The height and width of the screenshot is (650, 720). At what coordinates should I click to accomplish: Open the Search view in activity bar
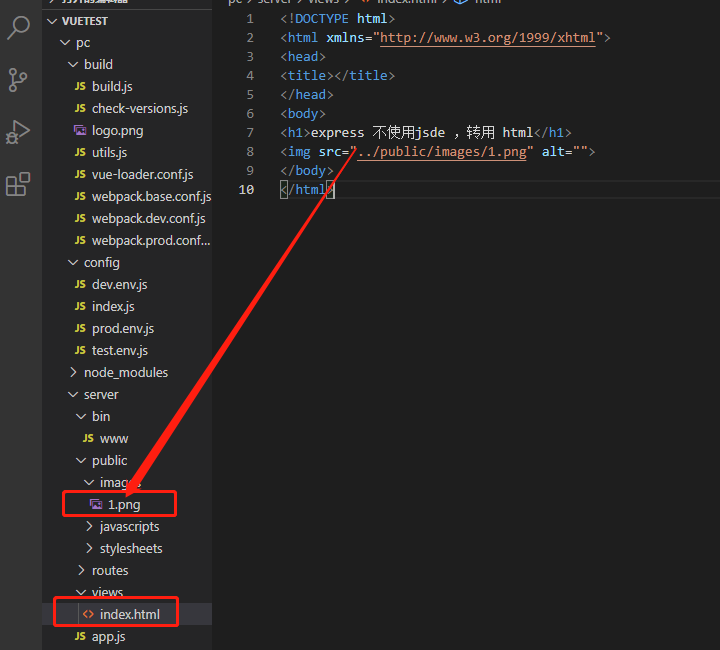click(18, 28)
